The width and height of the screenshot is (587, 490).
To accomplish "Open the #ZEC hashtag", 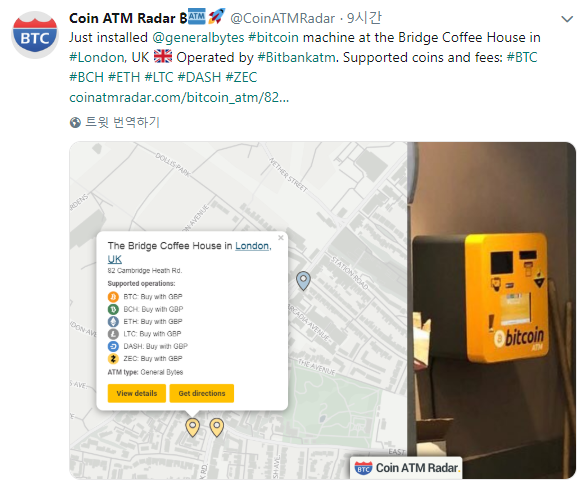I will pyautogui.click(x=241, y=77).
